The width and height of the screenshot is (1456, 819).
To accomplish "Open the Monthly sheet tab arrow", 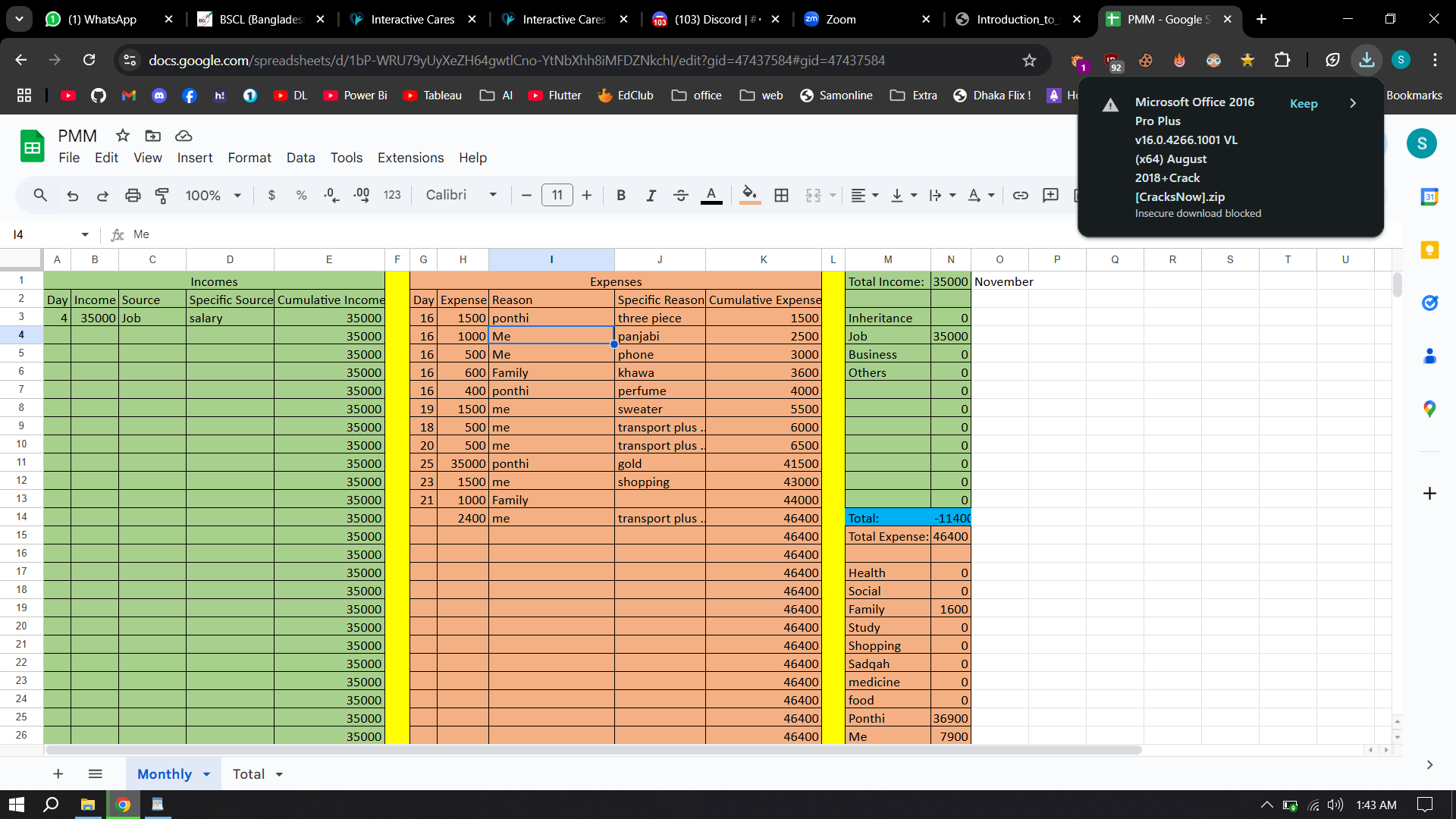I will (x=206, y=774).
